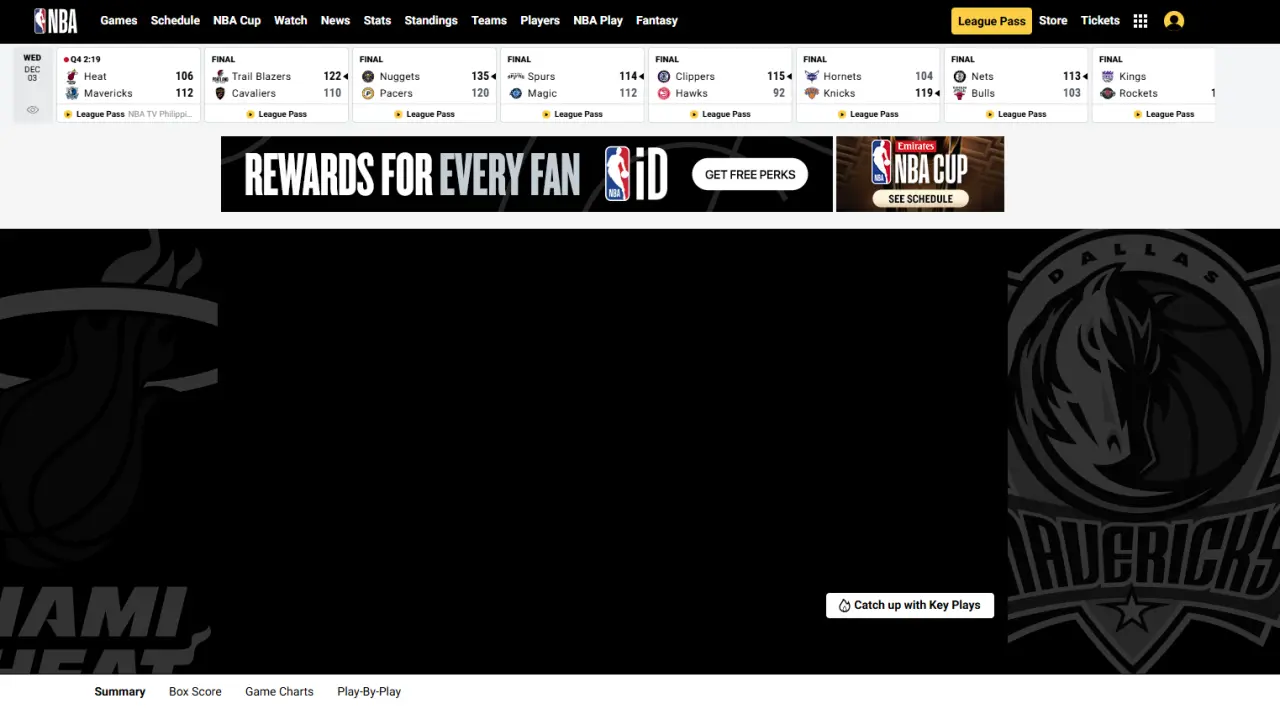Open the Tickets link
The width and height of the screenshot is (1280, 709).
[1100, 21]
